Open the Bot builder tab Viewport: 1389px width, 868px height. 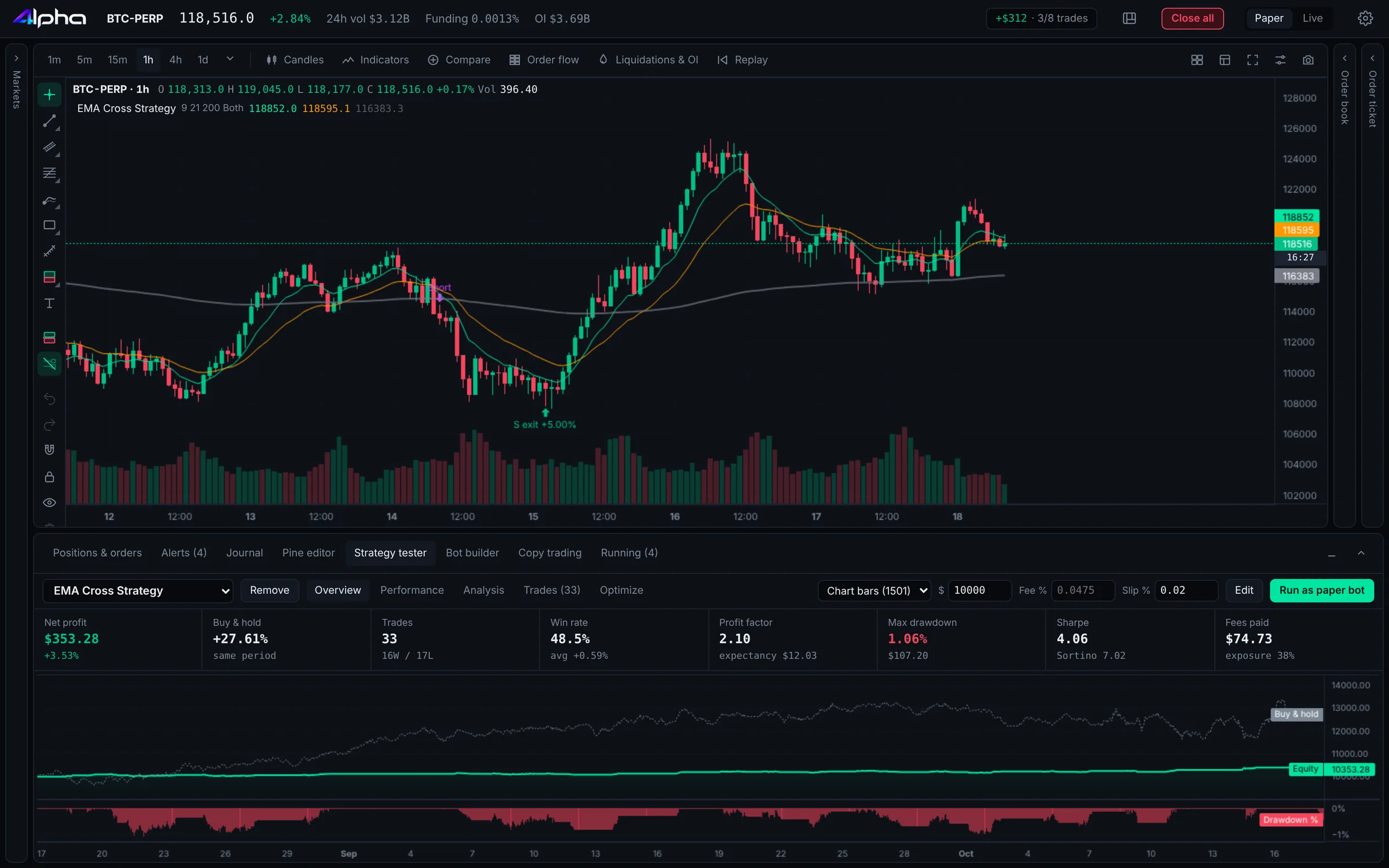(472, 553)
